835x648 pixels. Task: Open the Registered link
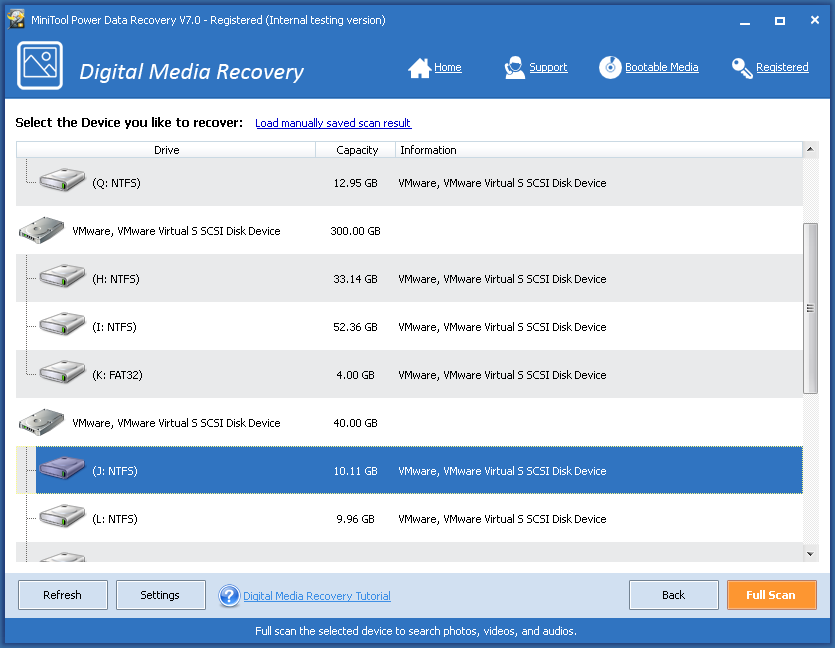[782, 67]
